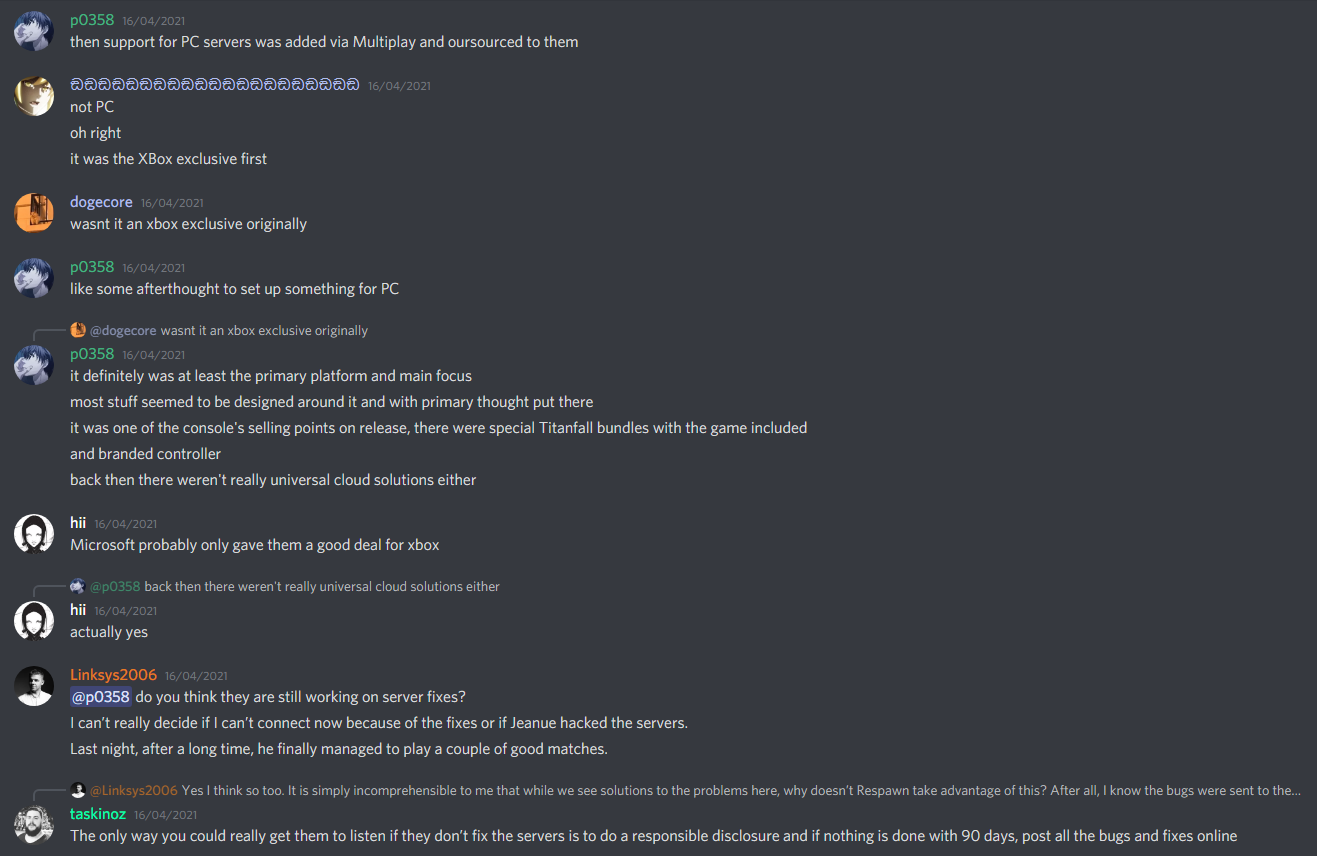Click p0358's avatar beside the Multiplay message
1317x856 pixels.
click(x=34, y=31)
